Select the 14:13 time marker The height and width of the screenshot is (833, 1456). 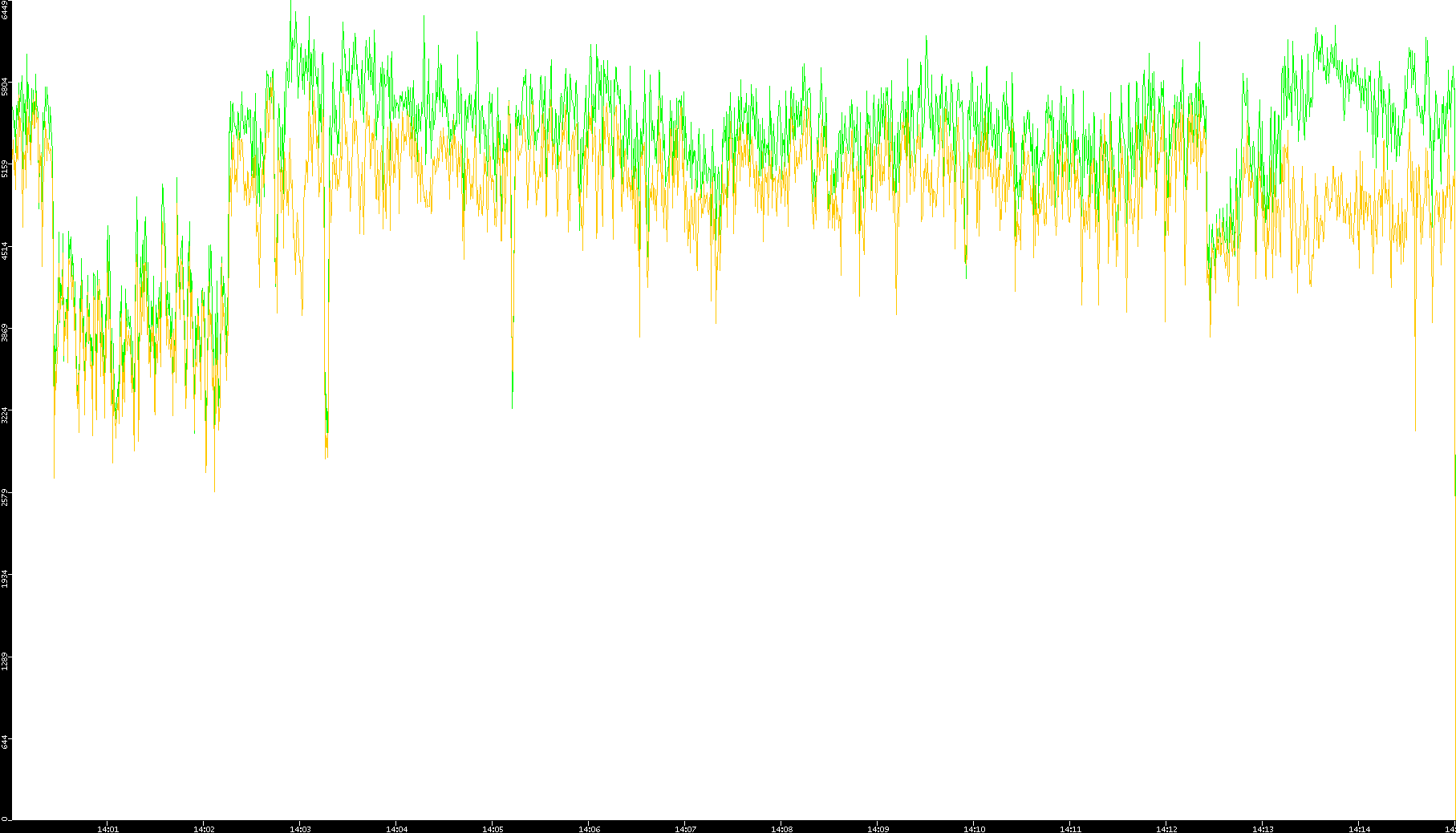pyautogui.click(x=1263, y=829)
